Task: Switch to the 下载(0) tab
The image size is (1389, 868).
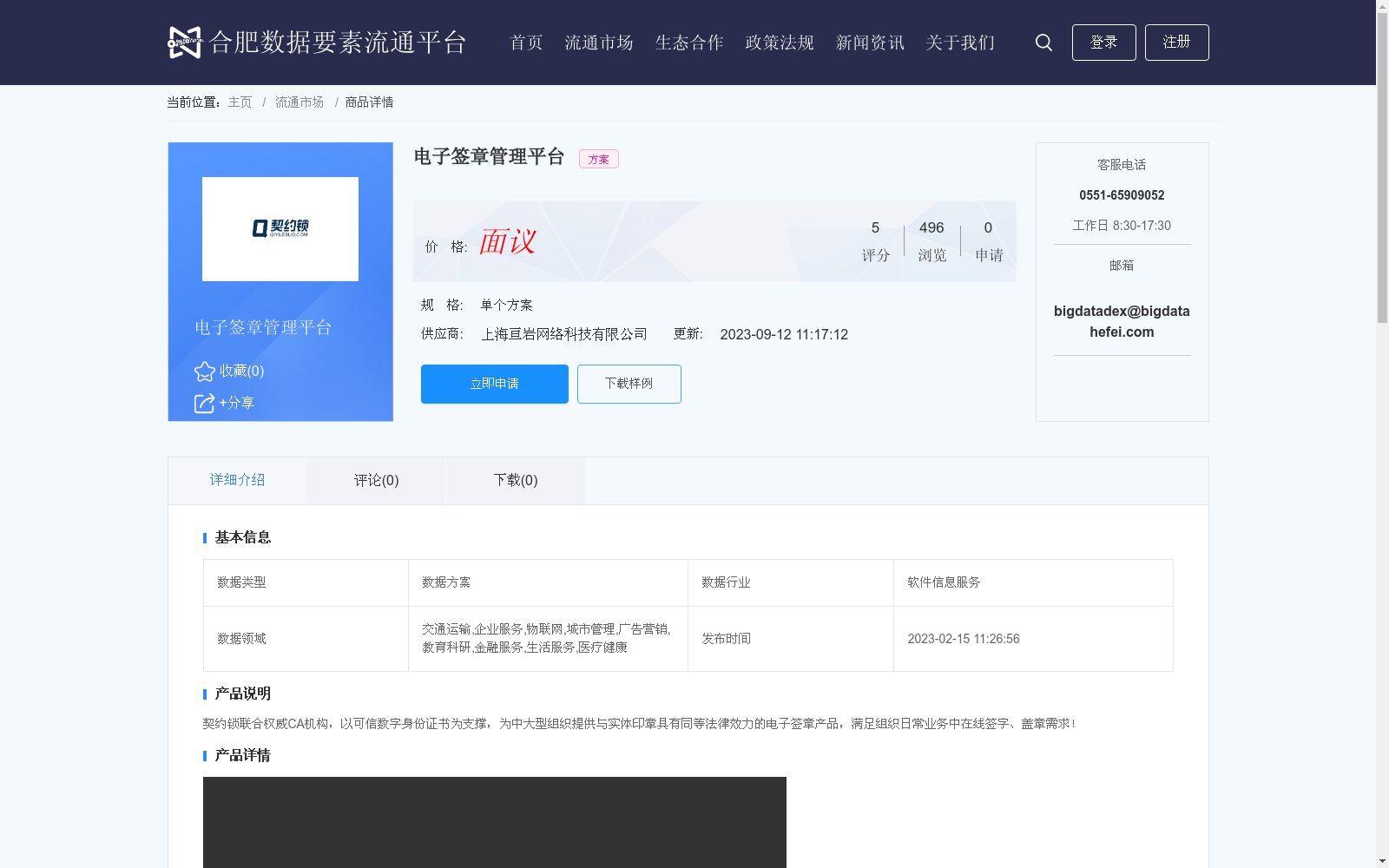Action: coord(516,481)
